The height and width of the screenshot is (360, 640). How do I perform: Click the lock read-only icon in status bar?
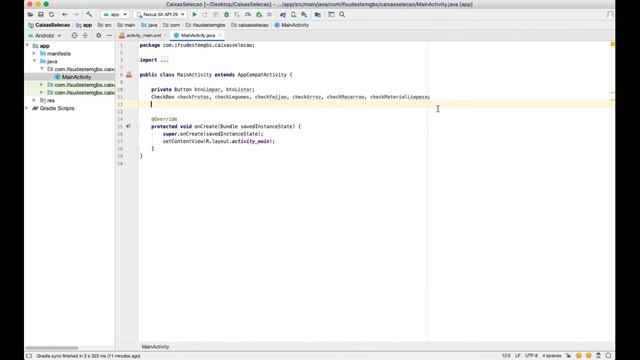tap(569, 356)
